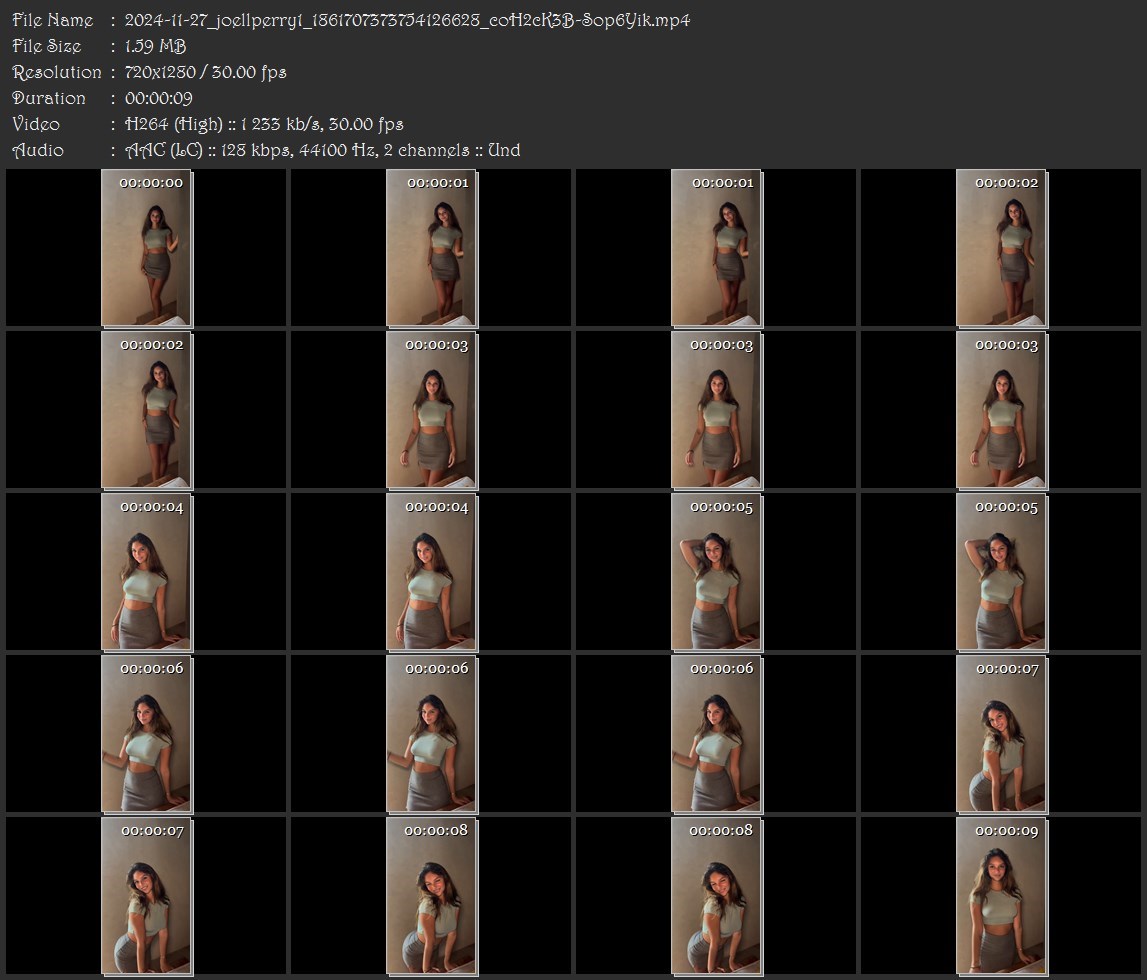Open the first thumbnail stamped 00:00:05
This screenshot has height=980, width=1147.
coord(716,572)
